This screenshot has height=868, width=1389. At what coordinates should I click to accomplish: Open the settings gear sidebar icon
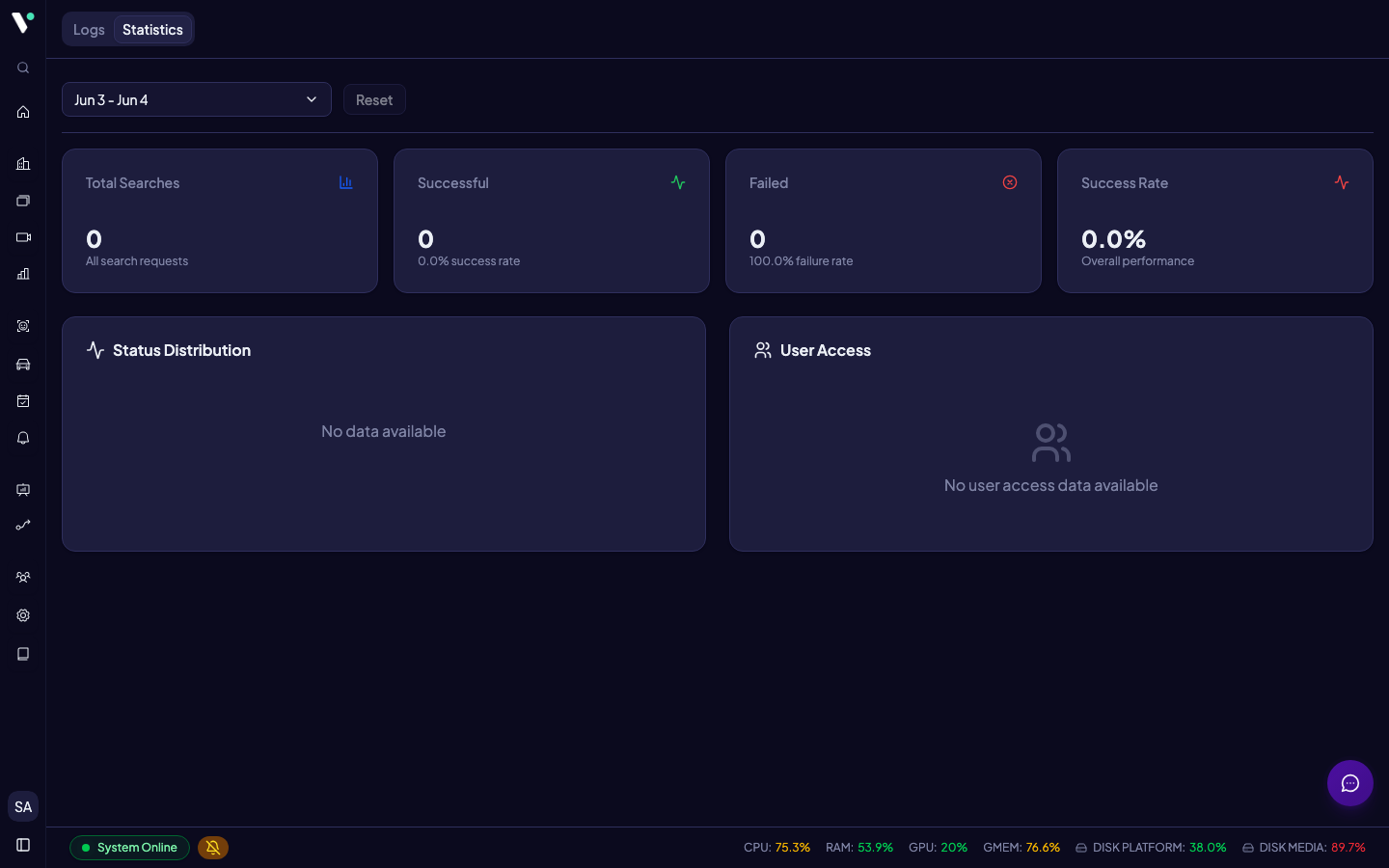(23, 615)
